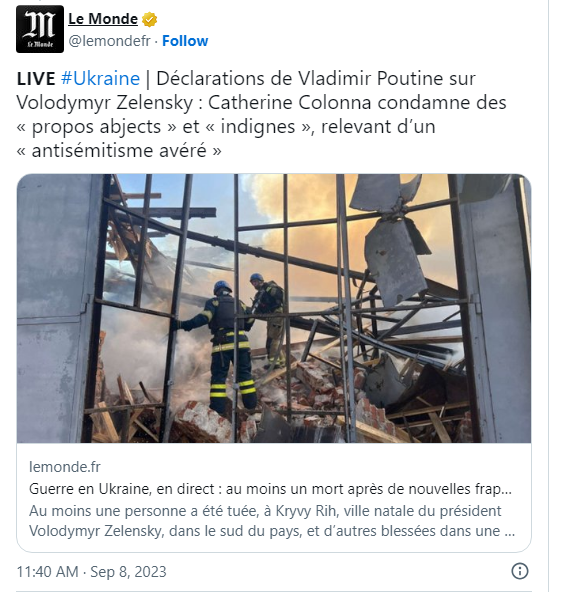Open the Le Monde profile avatar

tap(40, 29)
